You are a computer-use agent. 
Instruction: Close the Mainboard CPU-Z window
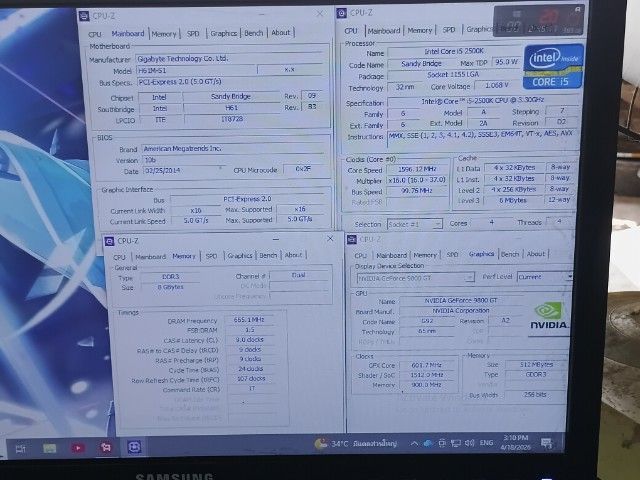320,13
